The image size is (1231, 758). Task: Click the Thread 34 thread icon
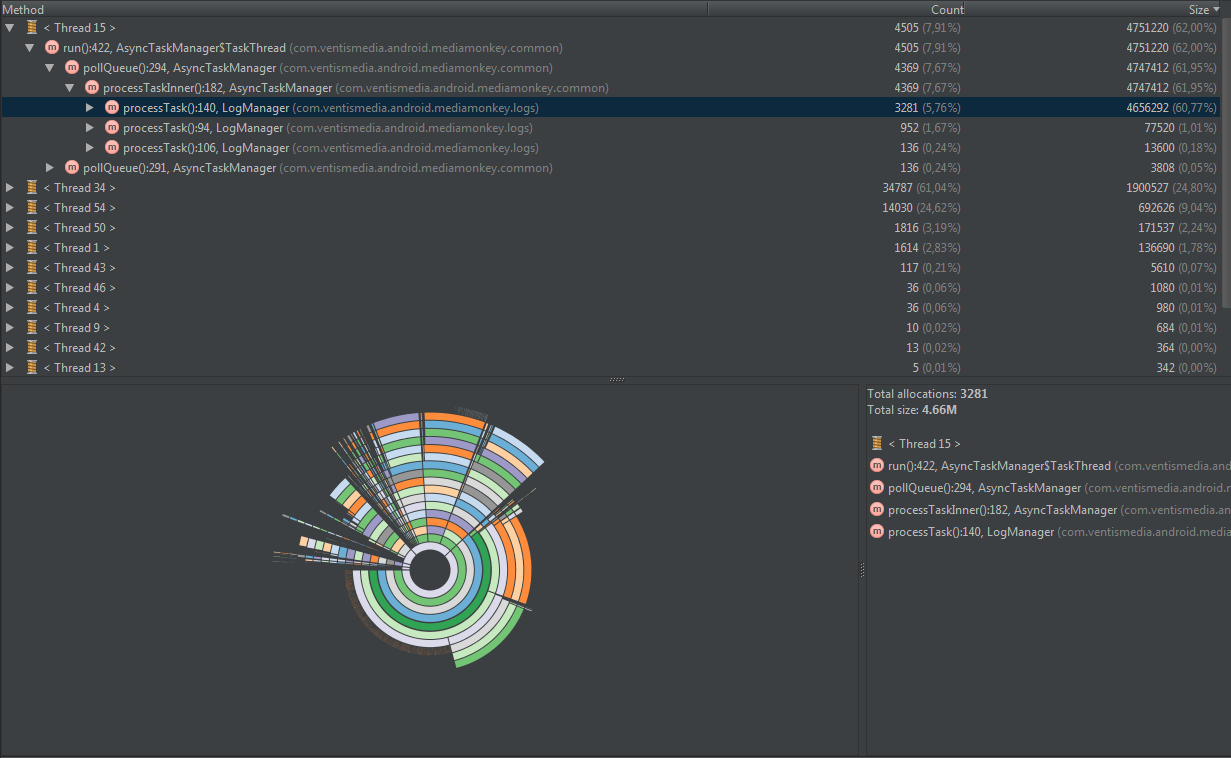(x=32, y=188)
